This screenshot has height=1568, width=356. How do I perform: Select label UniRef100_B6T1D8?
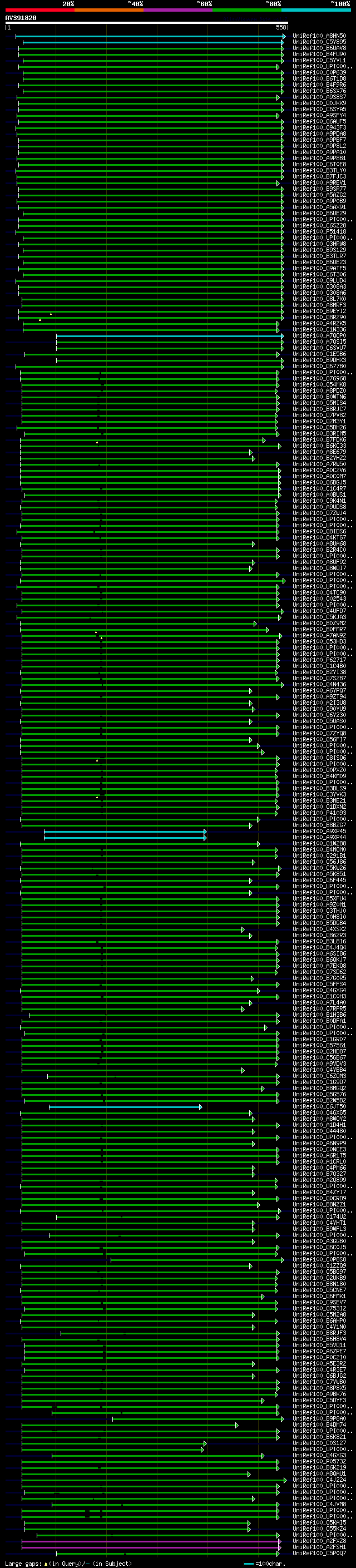319,78
